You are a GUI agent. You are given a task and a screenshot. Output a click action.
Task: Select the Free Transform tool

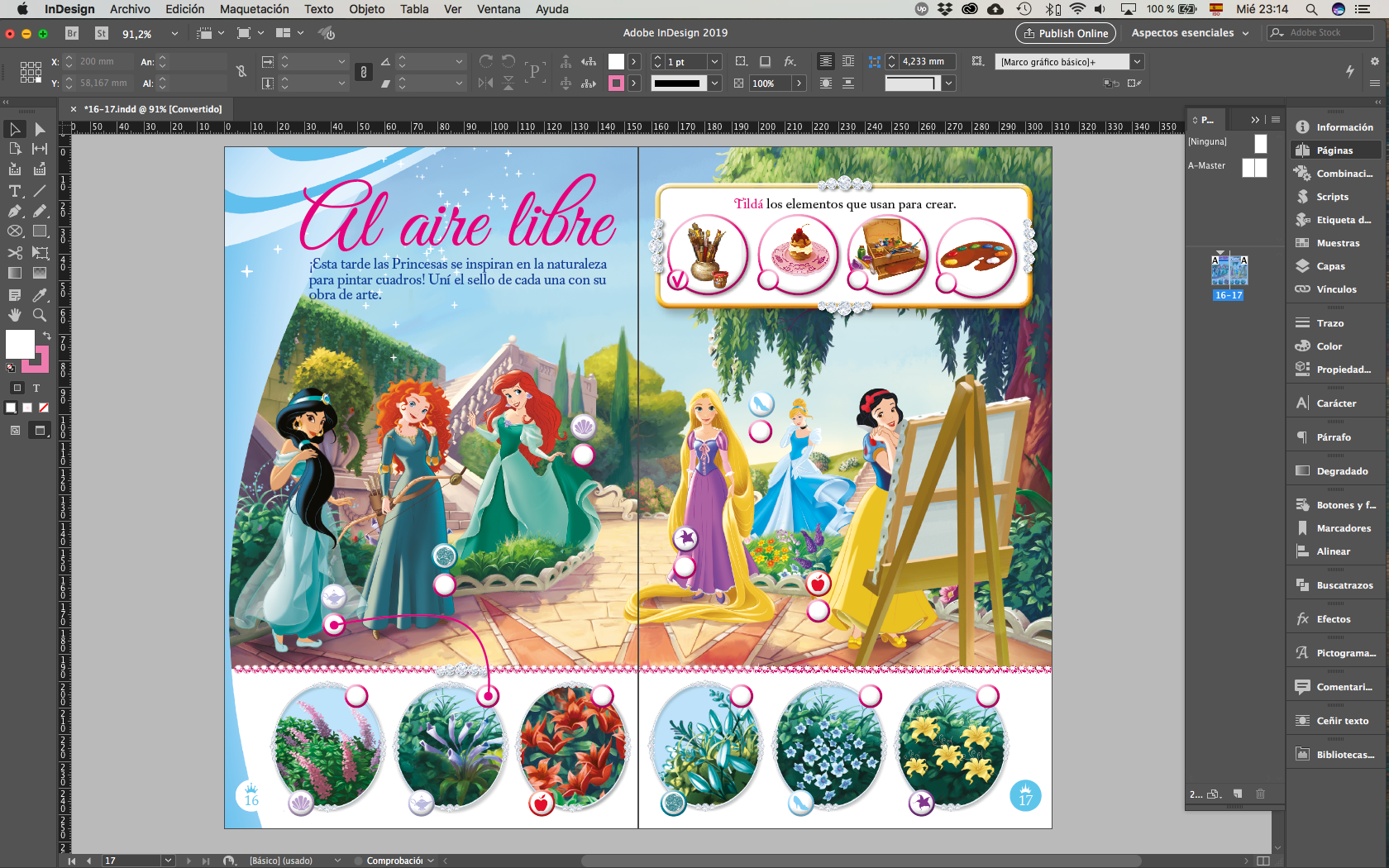(x=40, y=253)
